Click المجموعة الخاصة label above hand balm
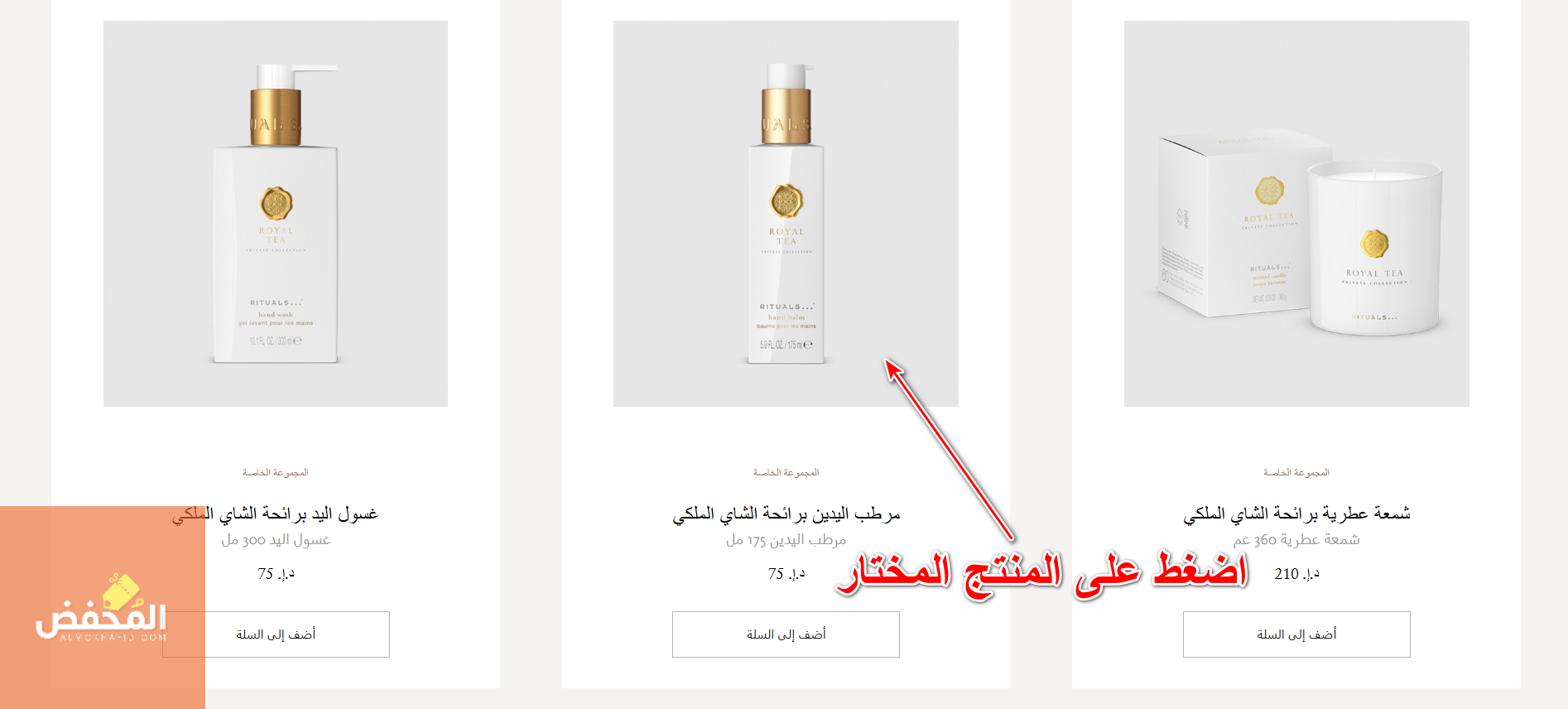 coord(786,472)
